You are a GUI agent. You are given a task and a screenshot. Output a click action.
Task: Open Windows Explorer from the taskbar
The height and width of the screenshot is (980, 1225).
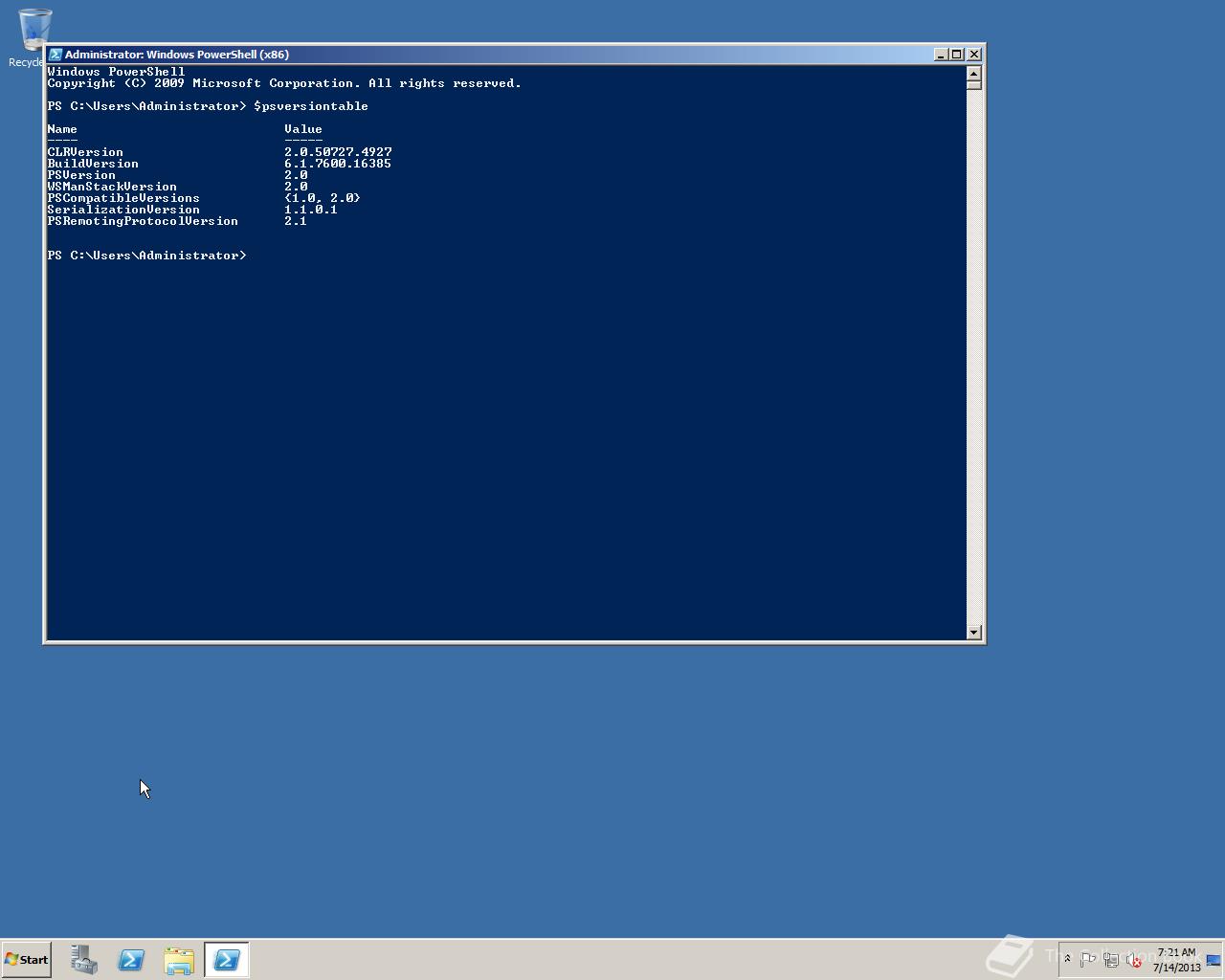[179, 960]
